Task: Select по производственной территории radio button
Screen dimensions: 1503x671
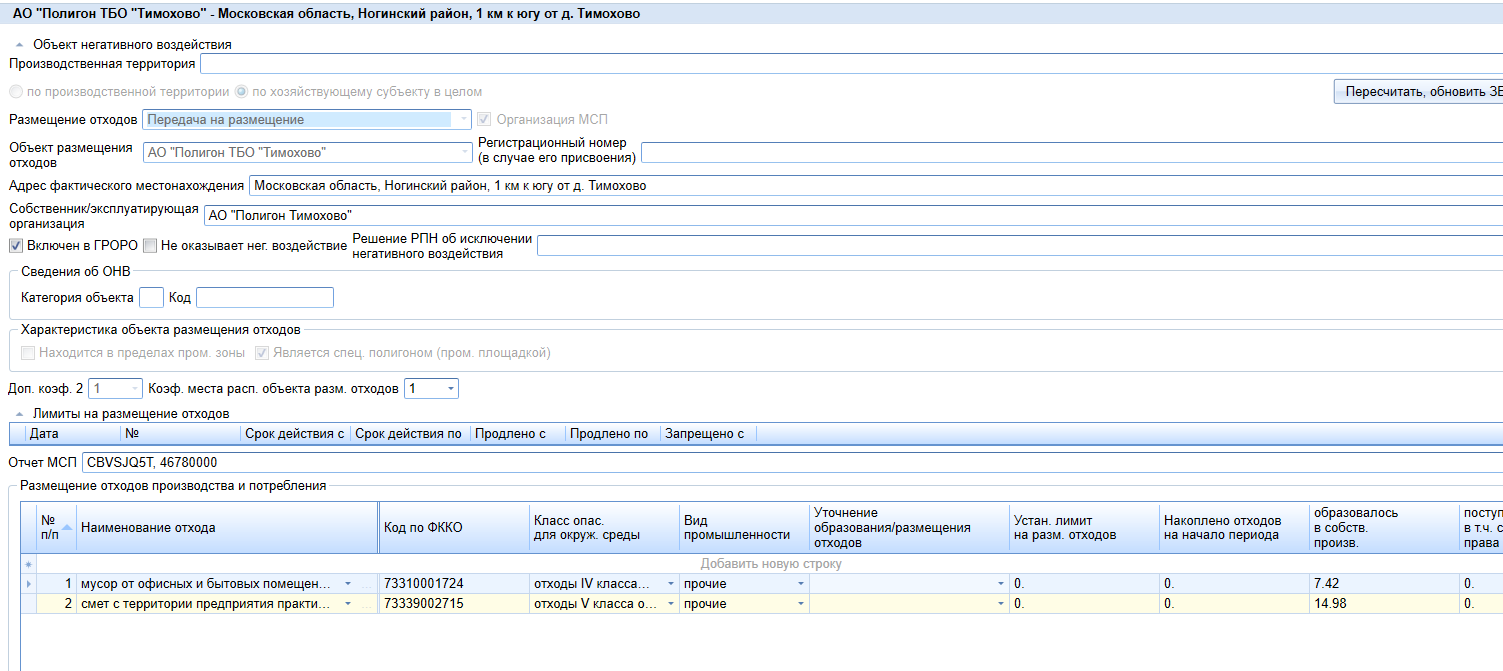Action: tap(16, 92)
